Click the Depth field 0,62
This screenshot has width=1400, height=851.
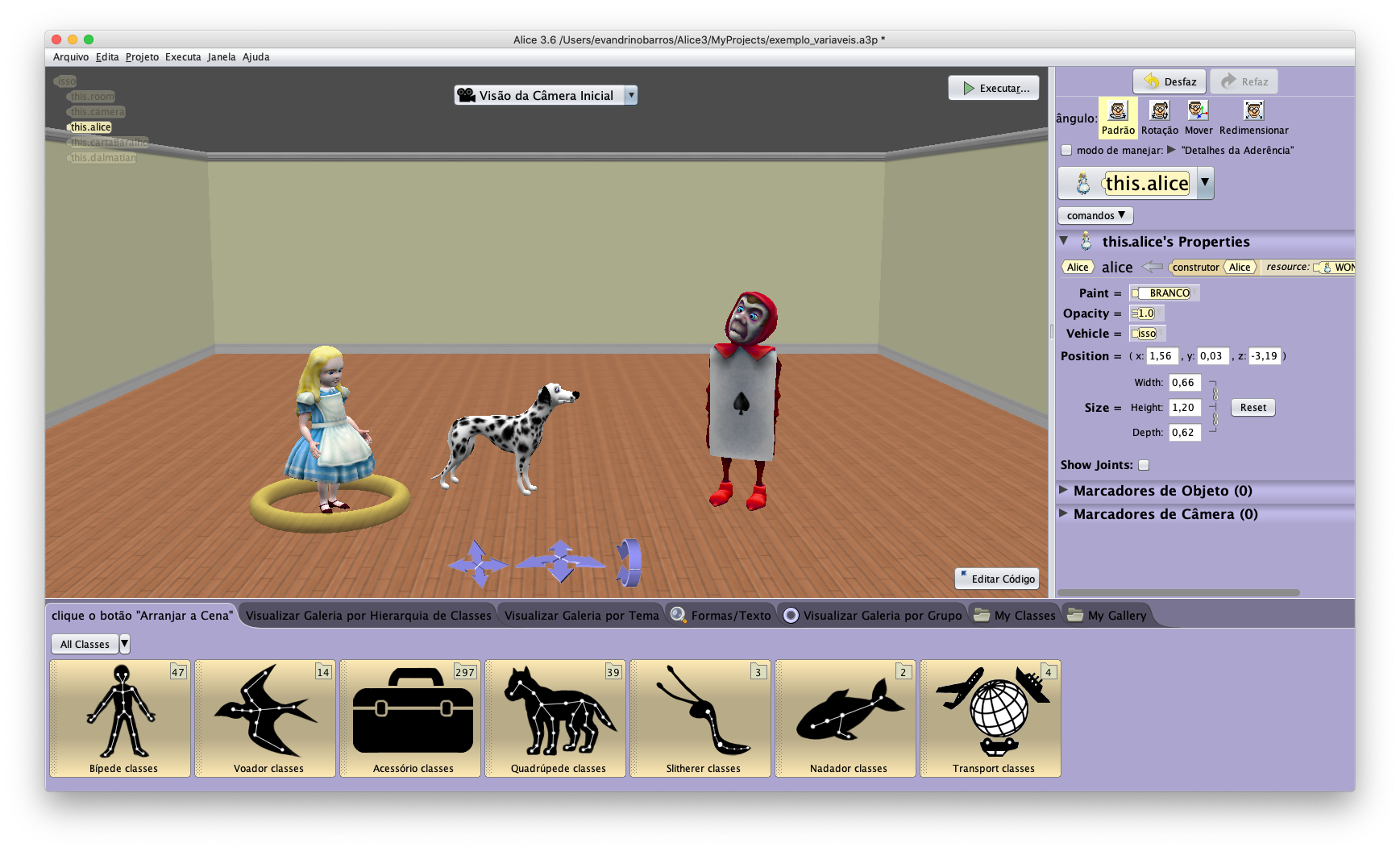pos(1185,433)
